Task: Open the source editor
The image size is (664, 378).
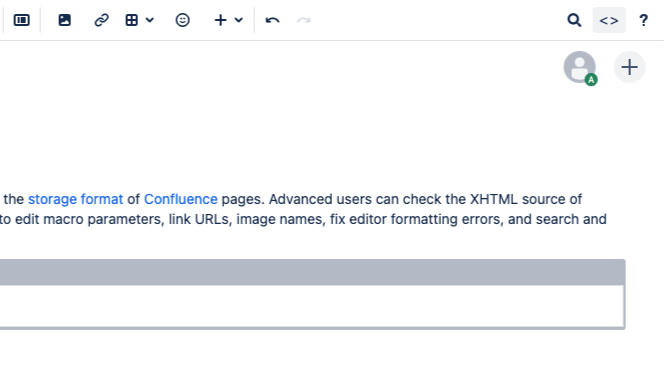Action: [609, 20]
